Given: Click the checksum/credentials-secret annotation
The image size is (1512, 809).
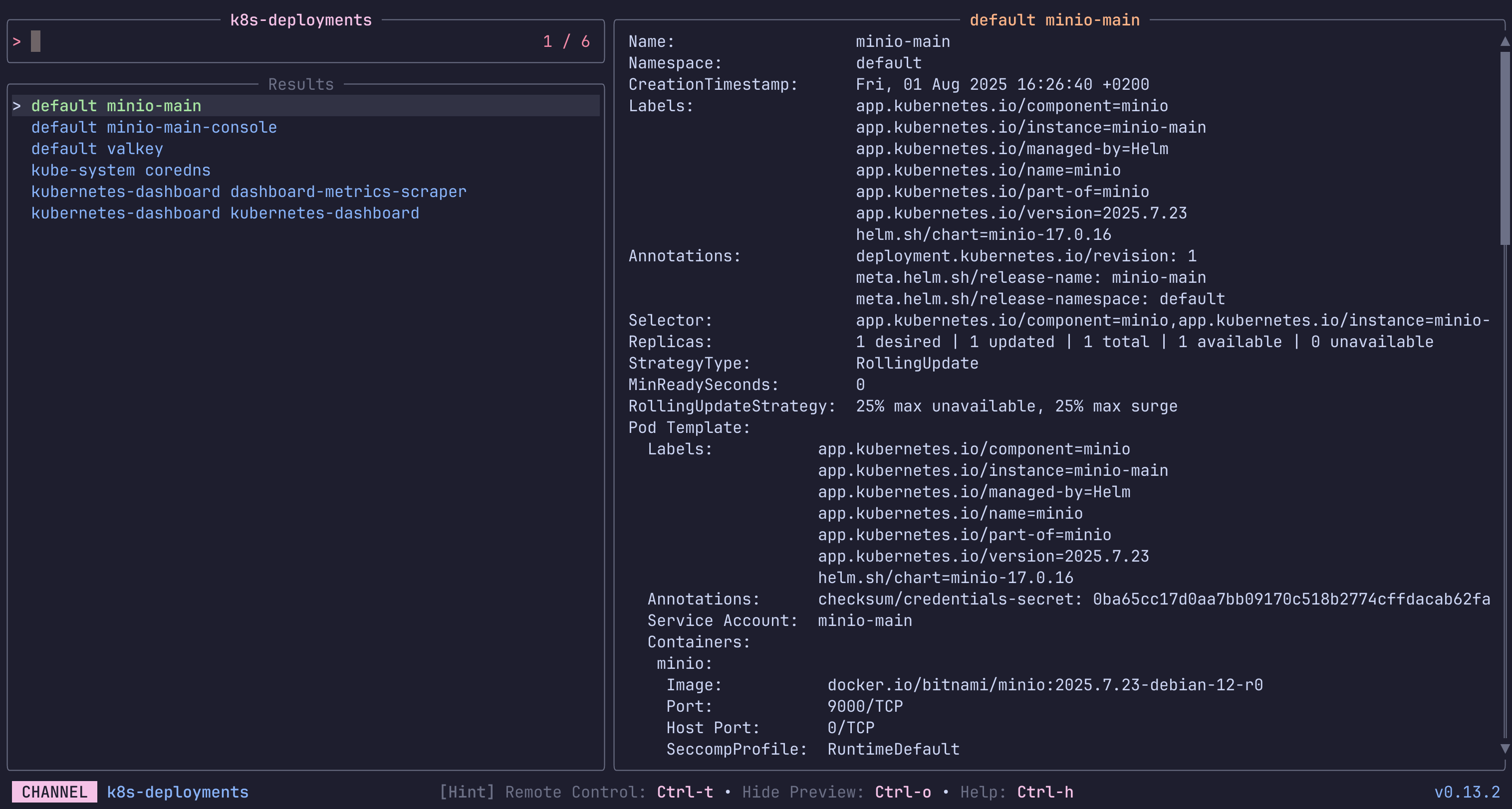Looking at the screenshot, I should pyautogui.click(x=1154, y=599).
